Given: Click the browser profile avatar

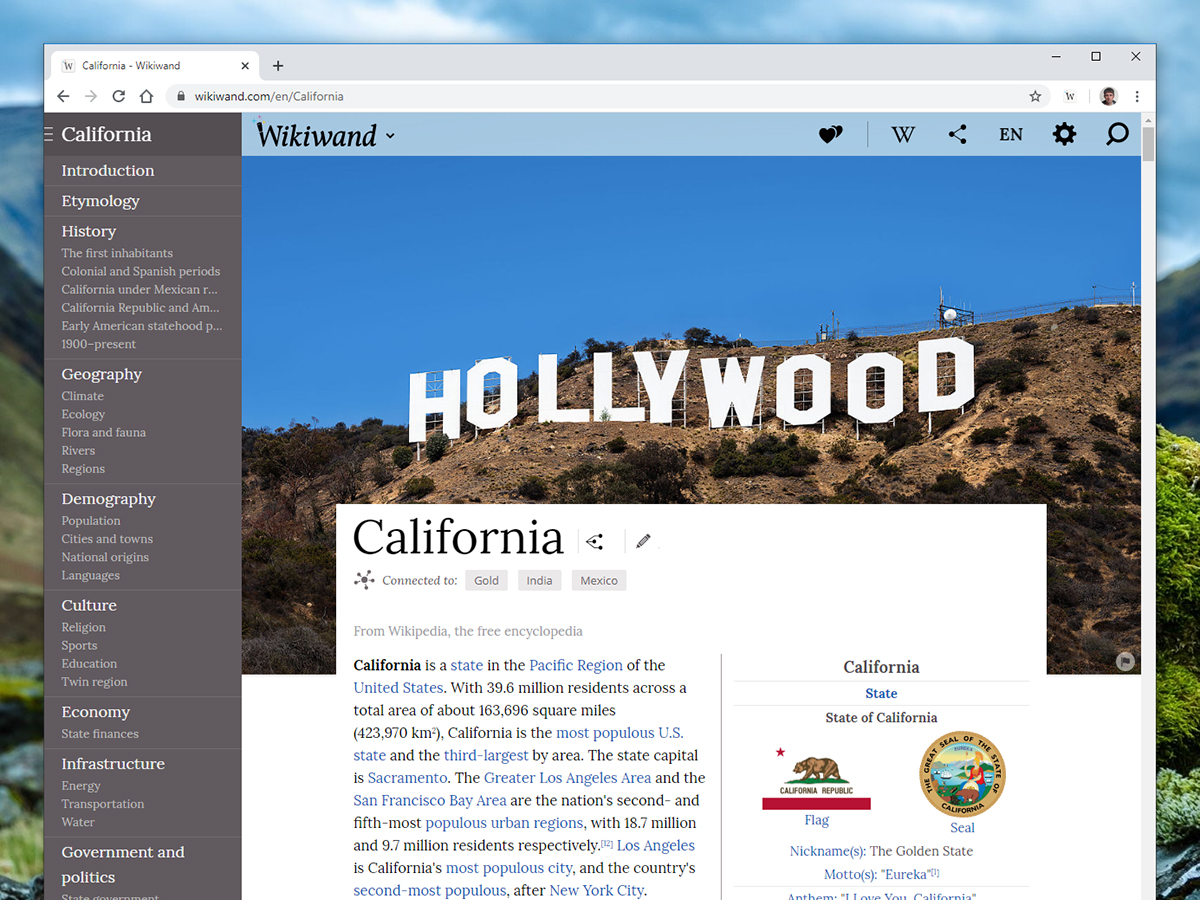Looking at the screenshot, I should pos(1108,96).
